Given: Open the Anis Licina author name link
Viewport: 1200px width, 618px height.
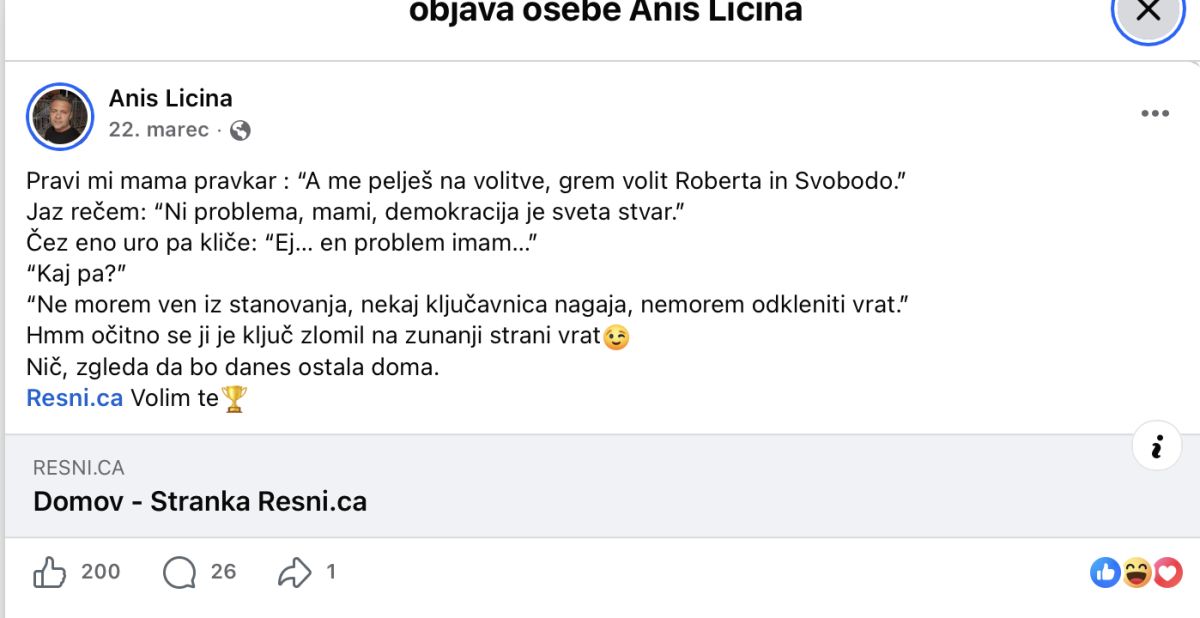Looking at the screenshot, I should pos(170,98).
